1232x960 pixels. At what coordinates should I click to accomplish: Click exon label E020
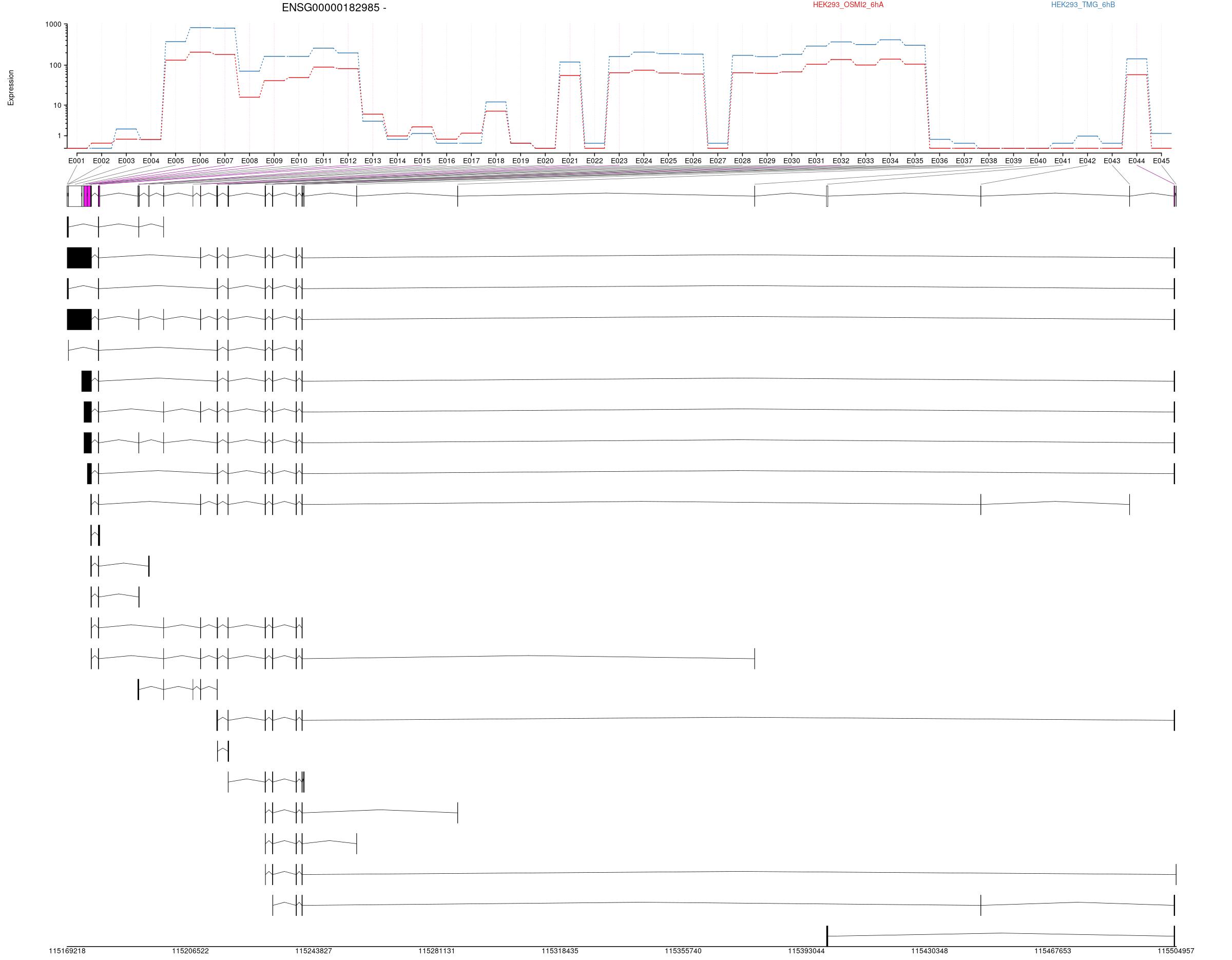[545, 161]
